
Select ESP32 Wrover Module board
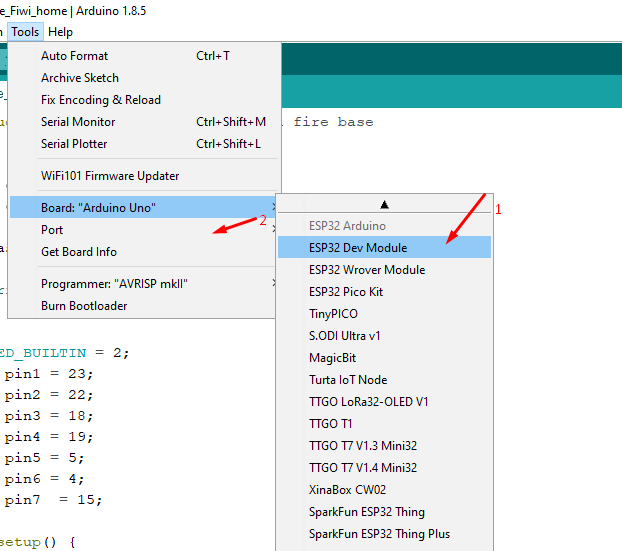[x=384, y=270]
